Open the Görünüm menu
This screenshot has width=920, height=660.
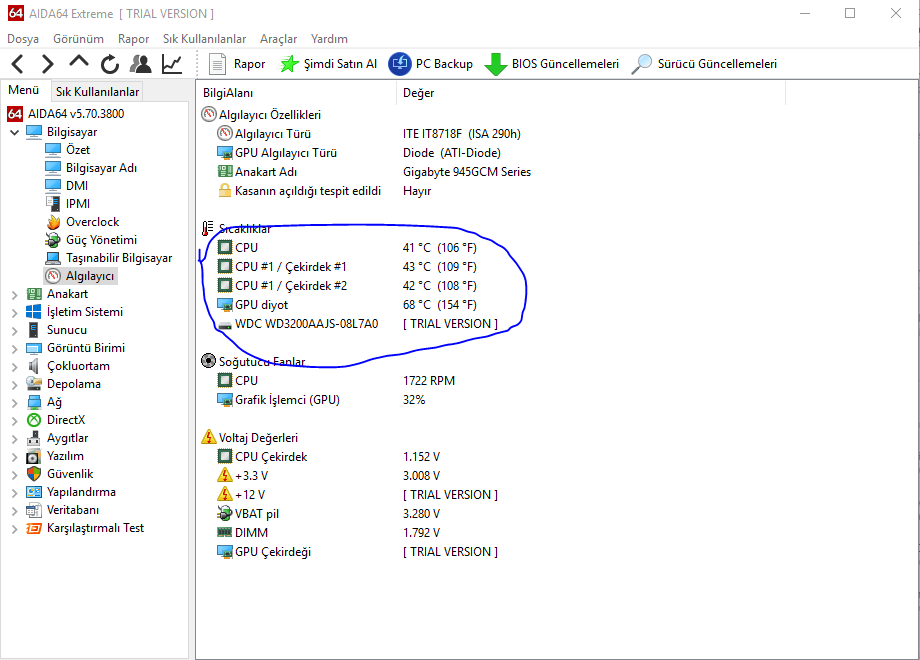(78, 39)
